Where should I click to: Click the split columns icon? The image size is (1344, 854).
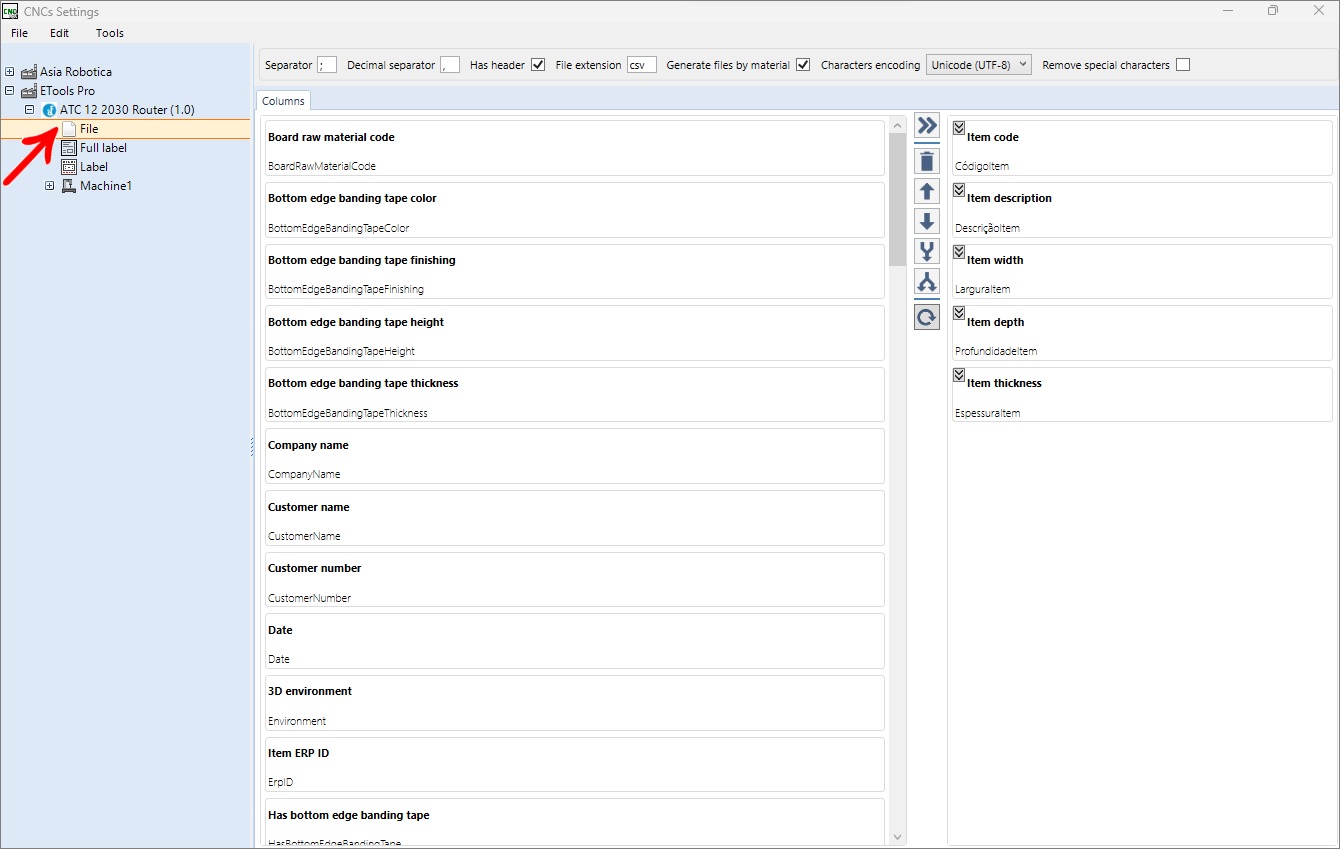pyautogui.click(x=927, y=282)
